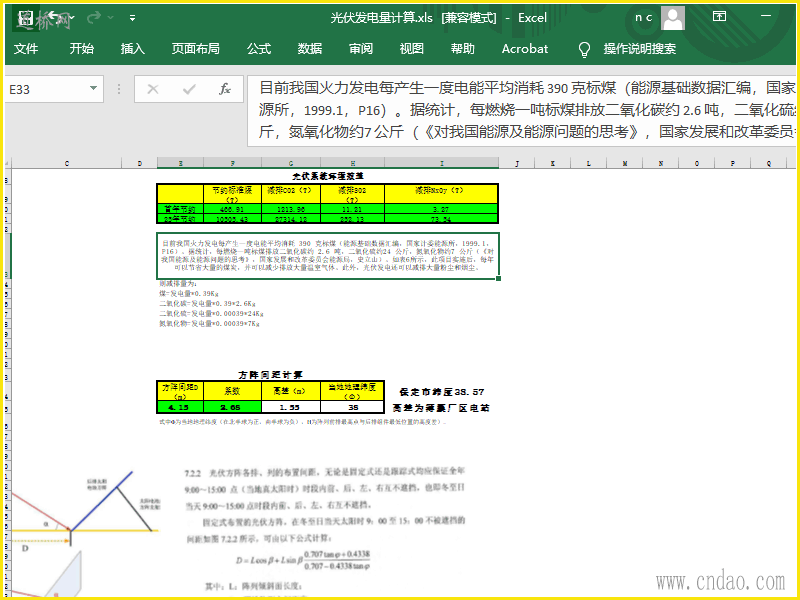Click the line 氮氧化物=发电量*0.00039*7Kg
Screen dimensions: 800x600
pyautogui.click(x=209, y=323)
